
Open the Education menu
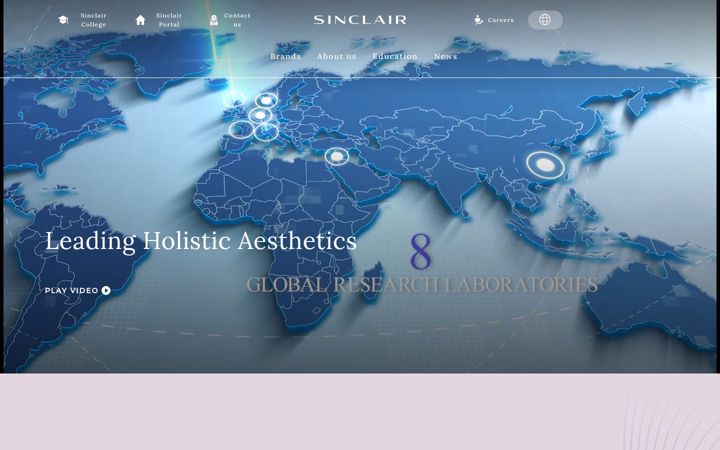click(x=395, y=56)
